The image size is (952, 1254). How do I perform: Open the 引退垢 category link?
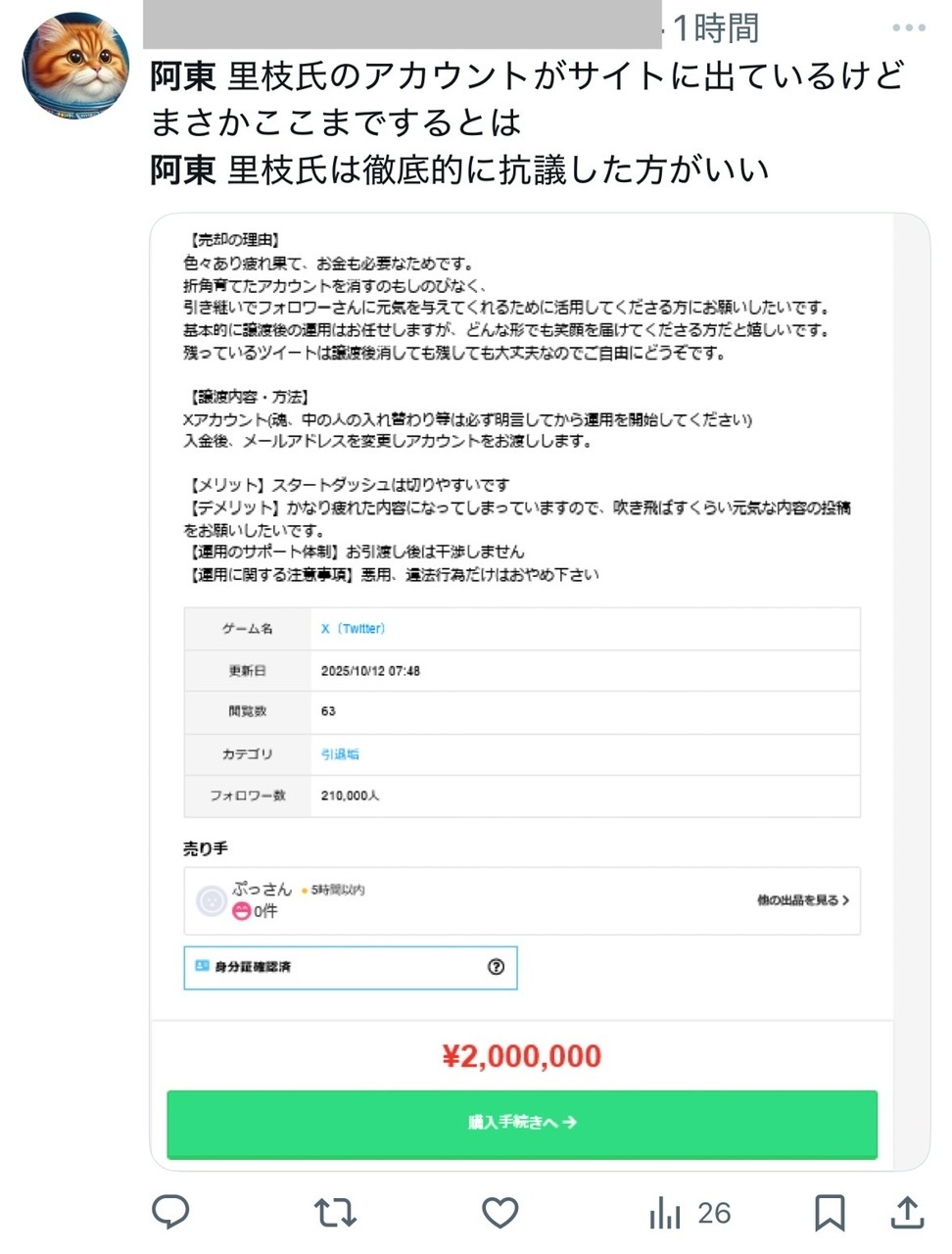[340, 754]
